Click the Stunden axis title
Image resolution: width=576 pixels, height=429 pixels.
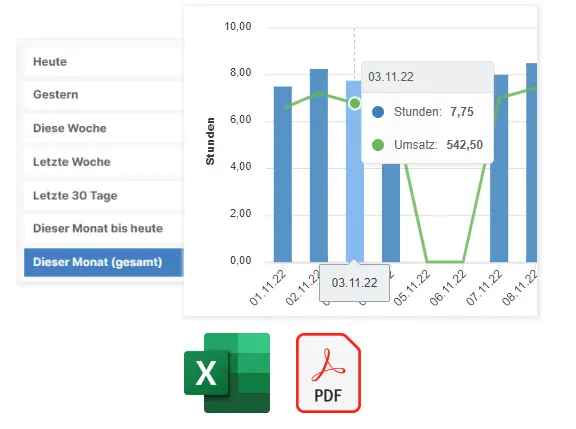210,141
